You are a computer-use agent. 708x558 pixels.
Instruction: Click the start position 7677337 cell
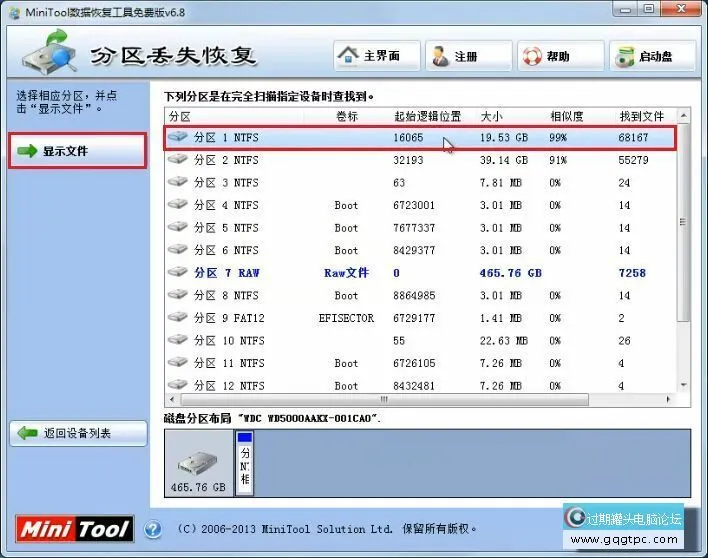(x=414, y=228)
